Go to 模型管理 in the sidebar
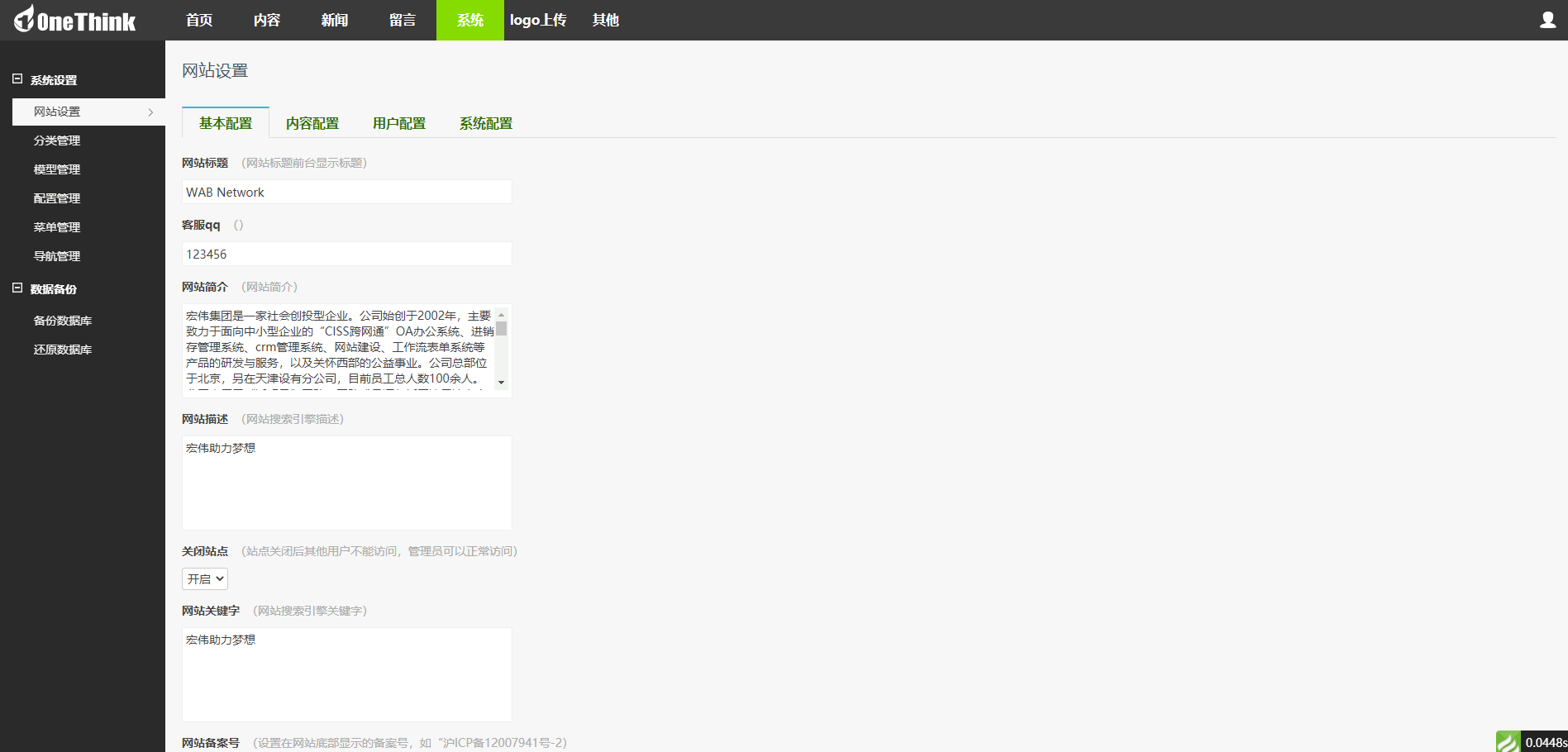This screenshot has width=1568, height=752. click(57, 169)
